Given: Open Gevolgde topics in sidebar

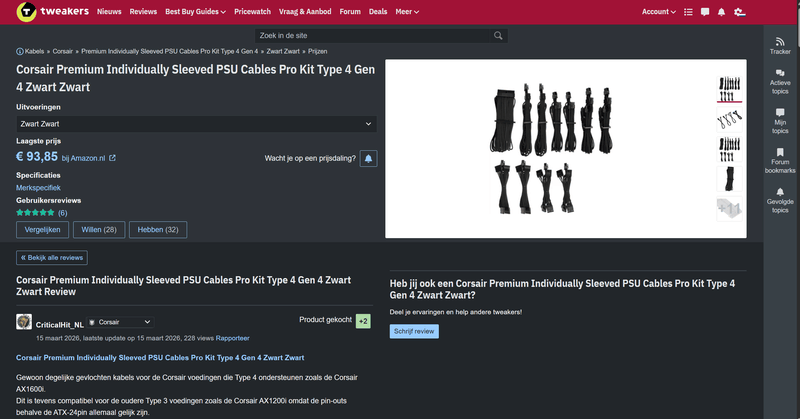Looking at the screenshot, I should pos(780,201).
